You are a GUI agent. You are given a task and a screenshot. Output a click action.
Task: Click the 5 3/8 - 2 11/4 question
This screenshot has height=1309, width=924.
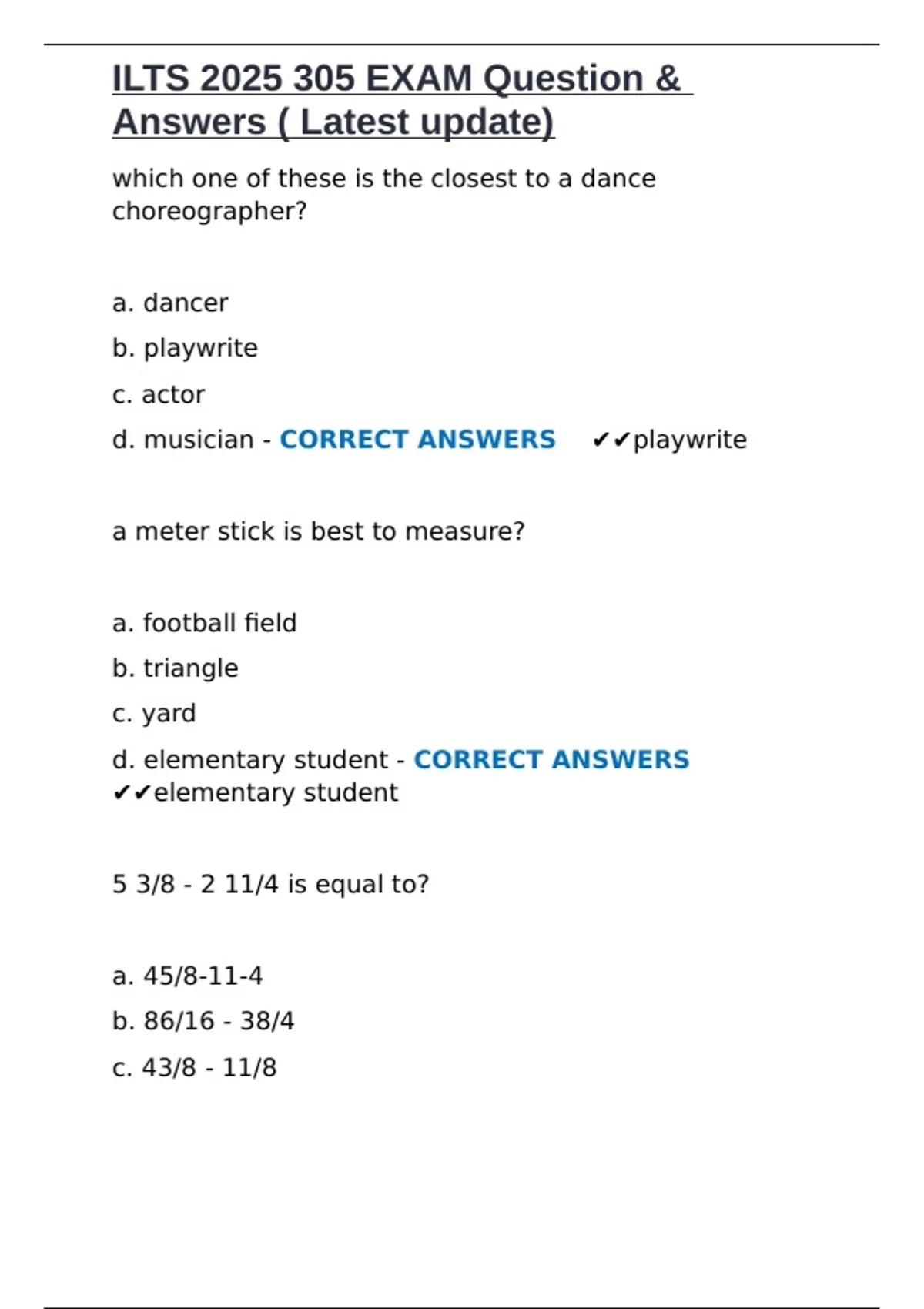(x=270, y=884)
